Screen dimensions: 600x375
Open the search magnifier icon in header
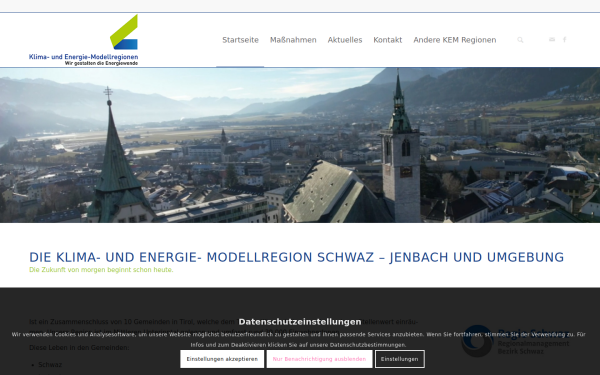point(520,40)
